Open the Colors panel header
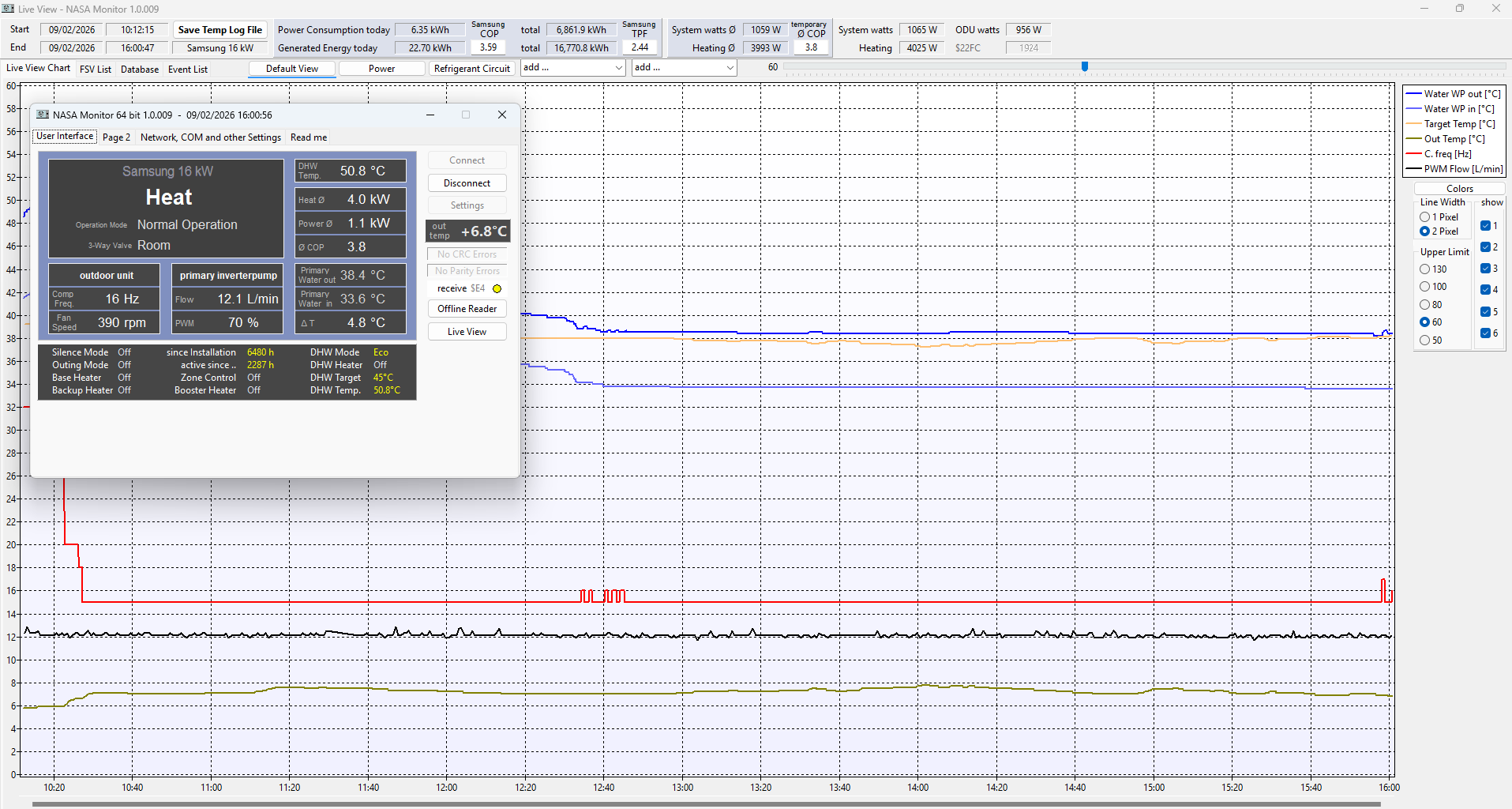Viewport: 1512px width, 809px height. [x=1459, y=189]
